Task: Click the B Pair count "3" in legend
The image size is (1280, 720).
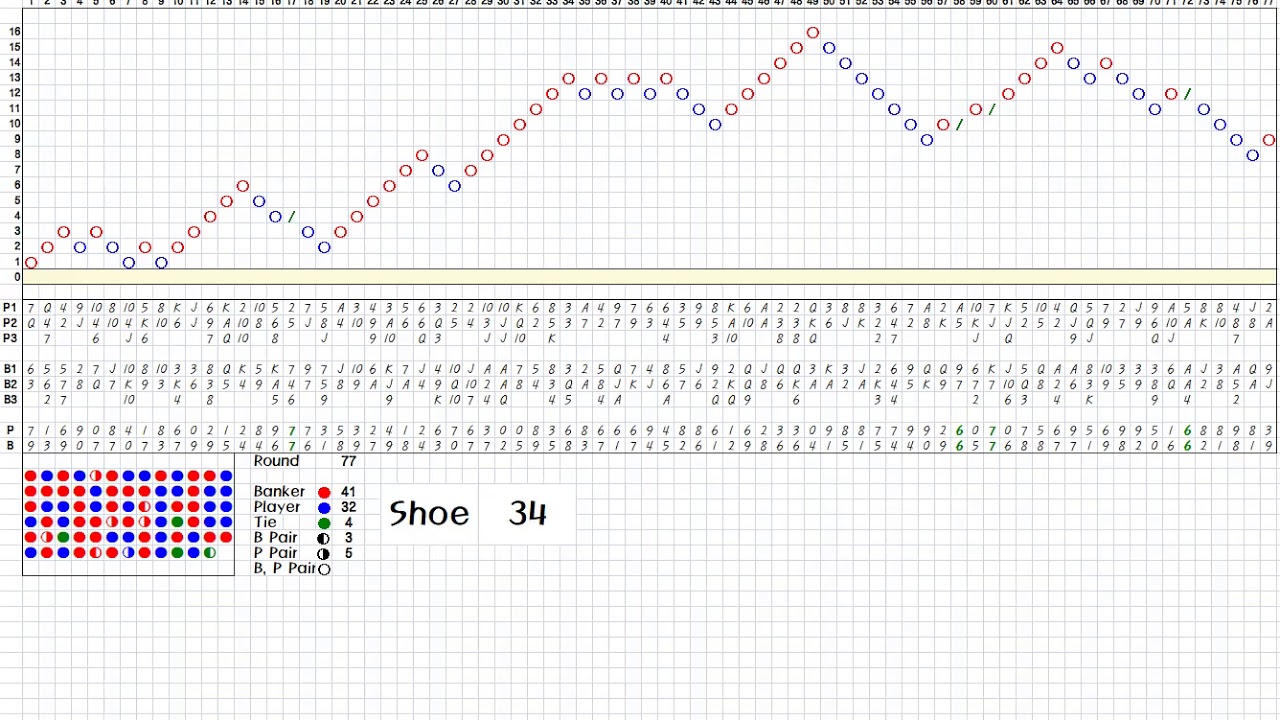Action: (349, 538)
